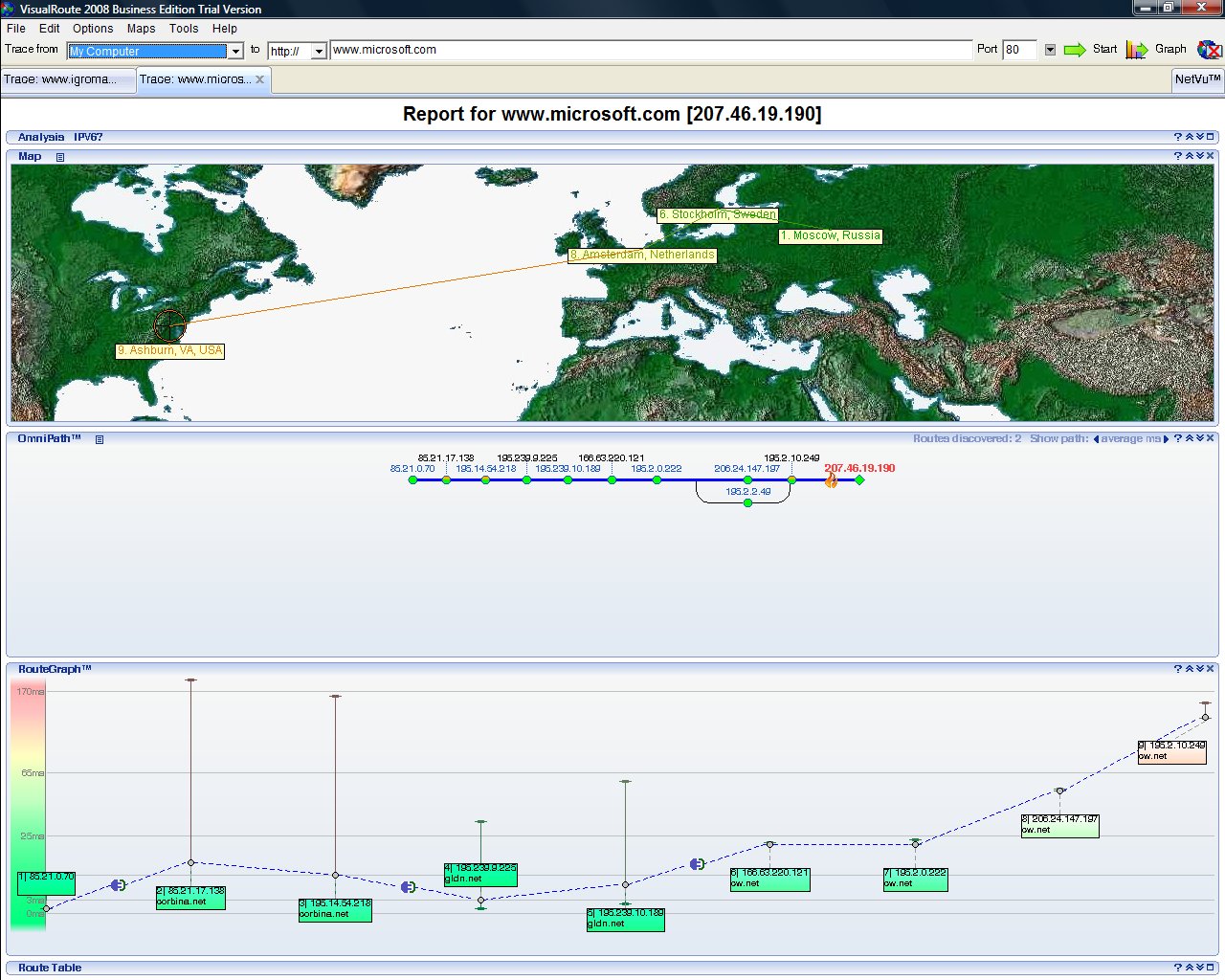The width and height of the screenshot is (1225, 980).
Task: Click the plug icon between hops 5 and 6
Action: pos(698,864)
